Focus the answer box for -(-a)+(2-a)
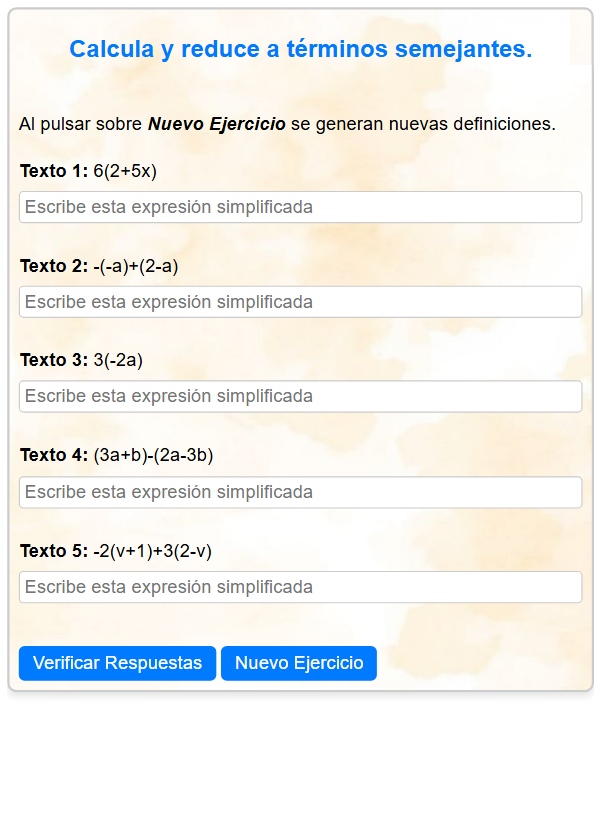The width and height of the screenshot is (602, 822). click(300, 302)
